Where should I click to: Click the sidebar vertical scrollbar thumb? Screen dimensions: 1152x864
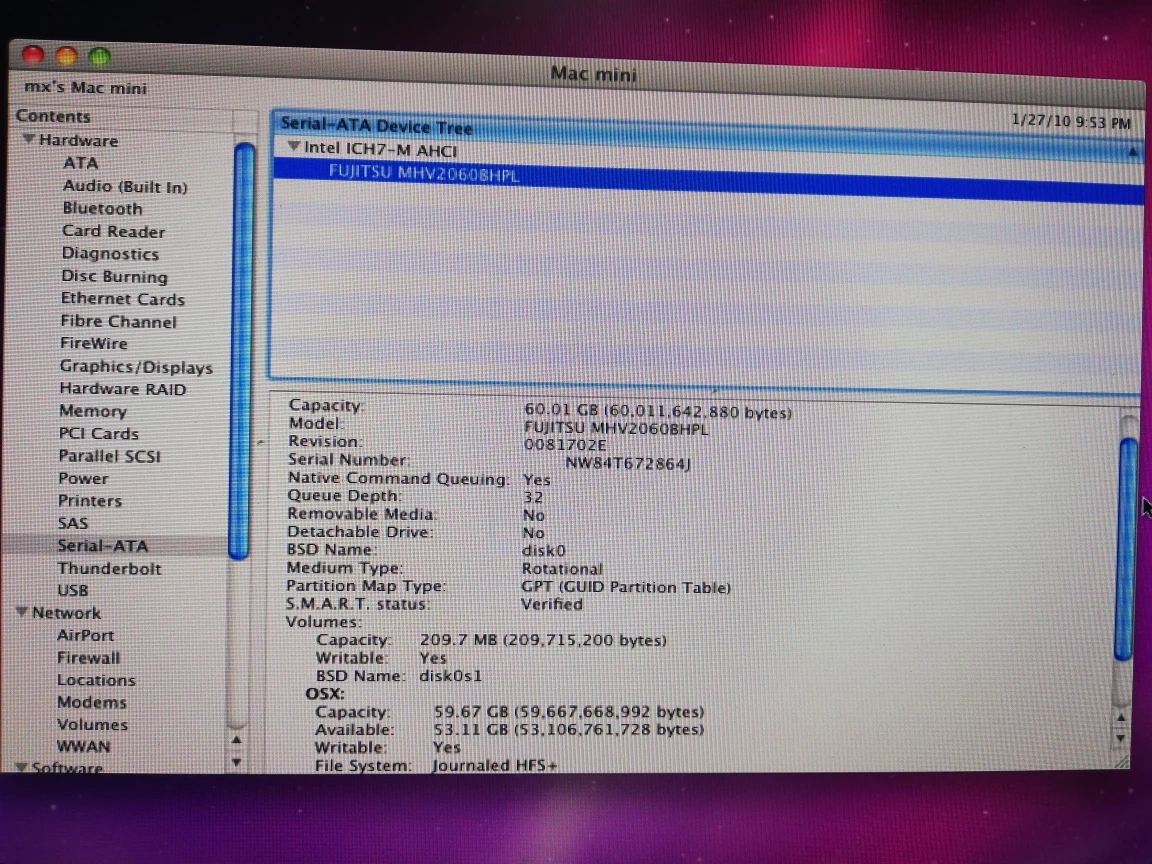[x=242, y=351]
